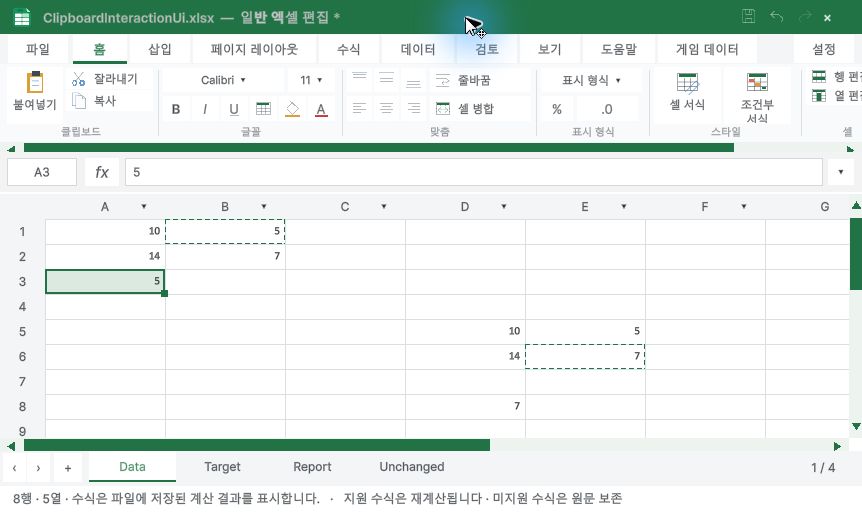
Task: Align text to bottom
Action: click(x=413, y=80)
